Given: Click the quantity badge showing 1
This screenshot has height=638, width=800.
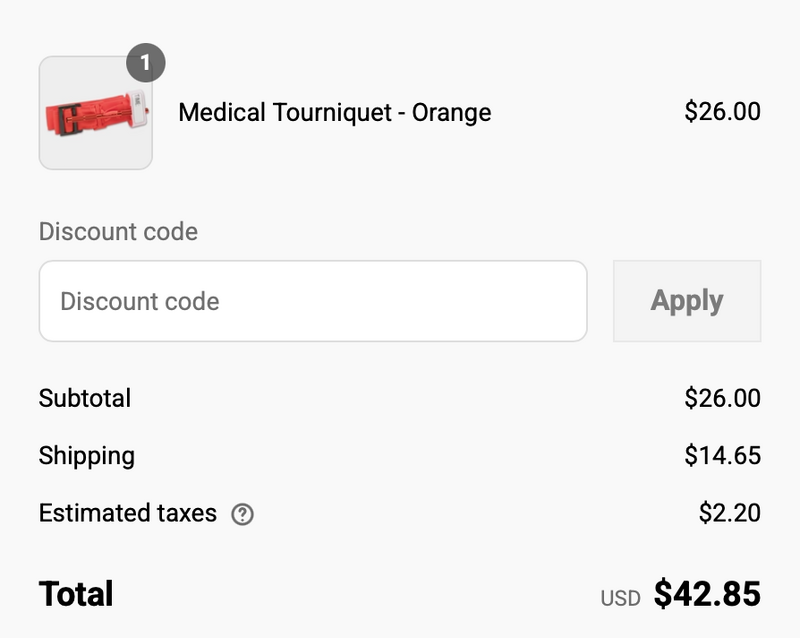Looking at the screenshot, I should pos(145,64).
